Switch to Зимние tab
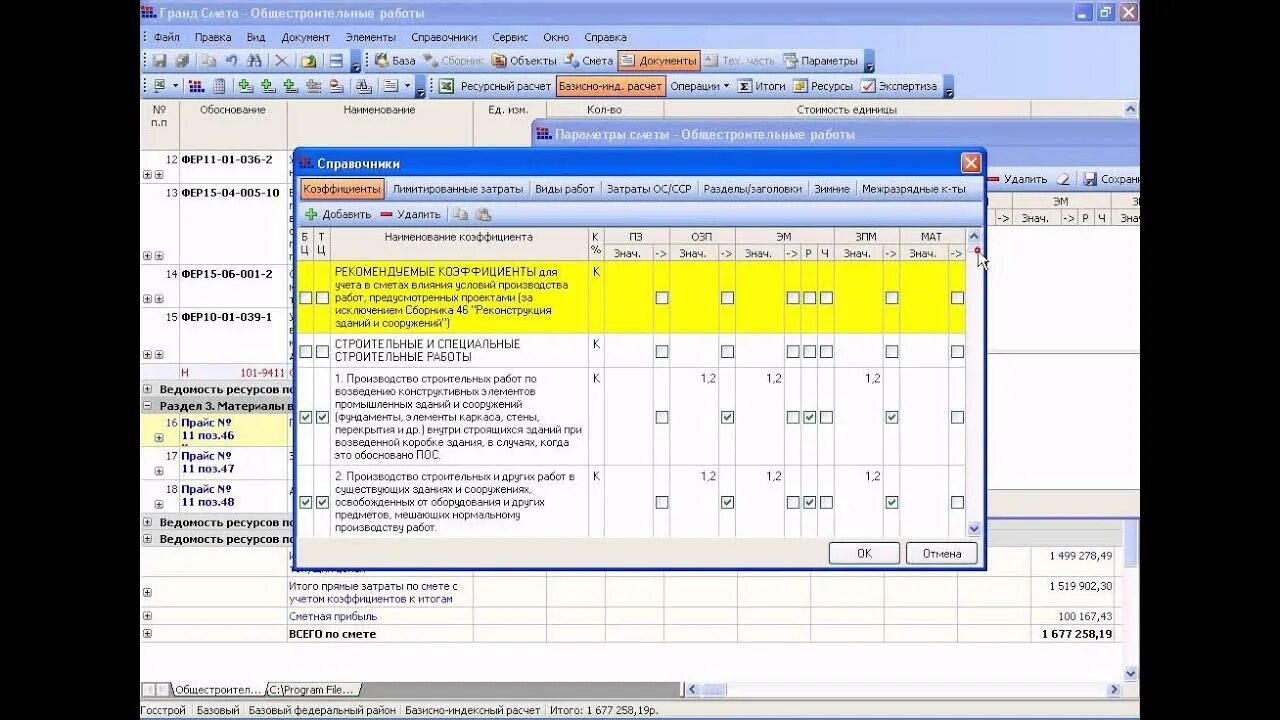 (x=832, y=189)
